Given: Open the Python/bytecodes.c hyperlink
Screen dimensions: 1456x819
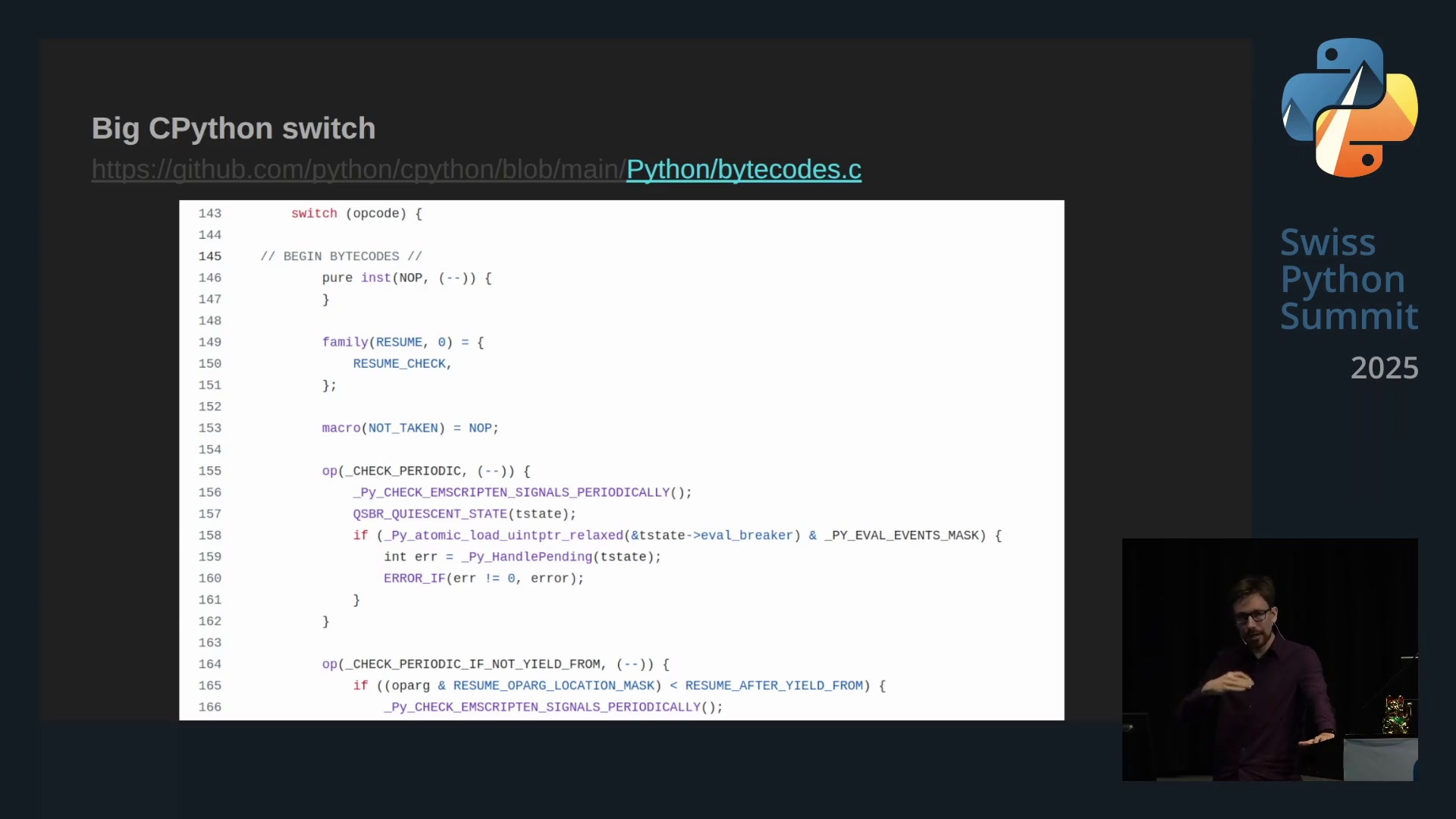Looking at the screenshot, I should (743, 170).
